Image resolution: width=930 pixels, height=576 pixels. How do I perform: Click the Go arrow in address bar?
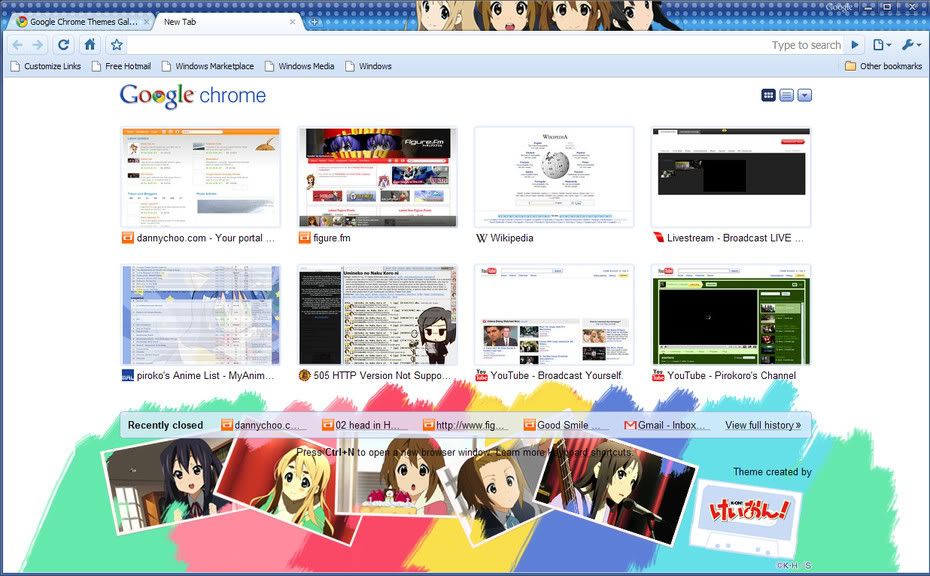[x=855, y=44]
